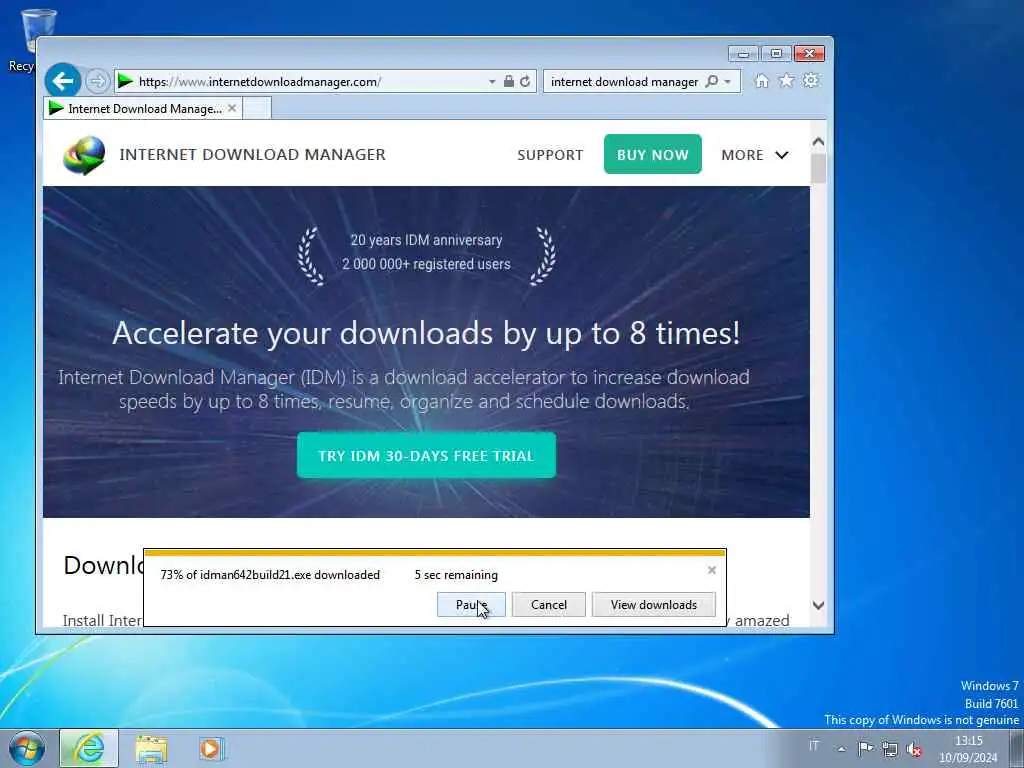Click the muted volume tray icon
The height and width of the screenshot is (768, 1024).
[x=914, y=749]
